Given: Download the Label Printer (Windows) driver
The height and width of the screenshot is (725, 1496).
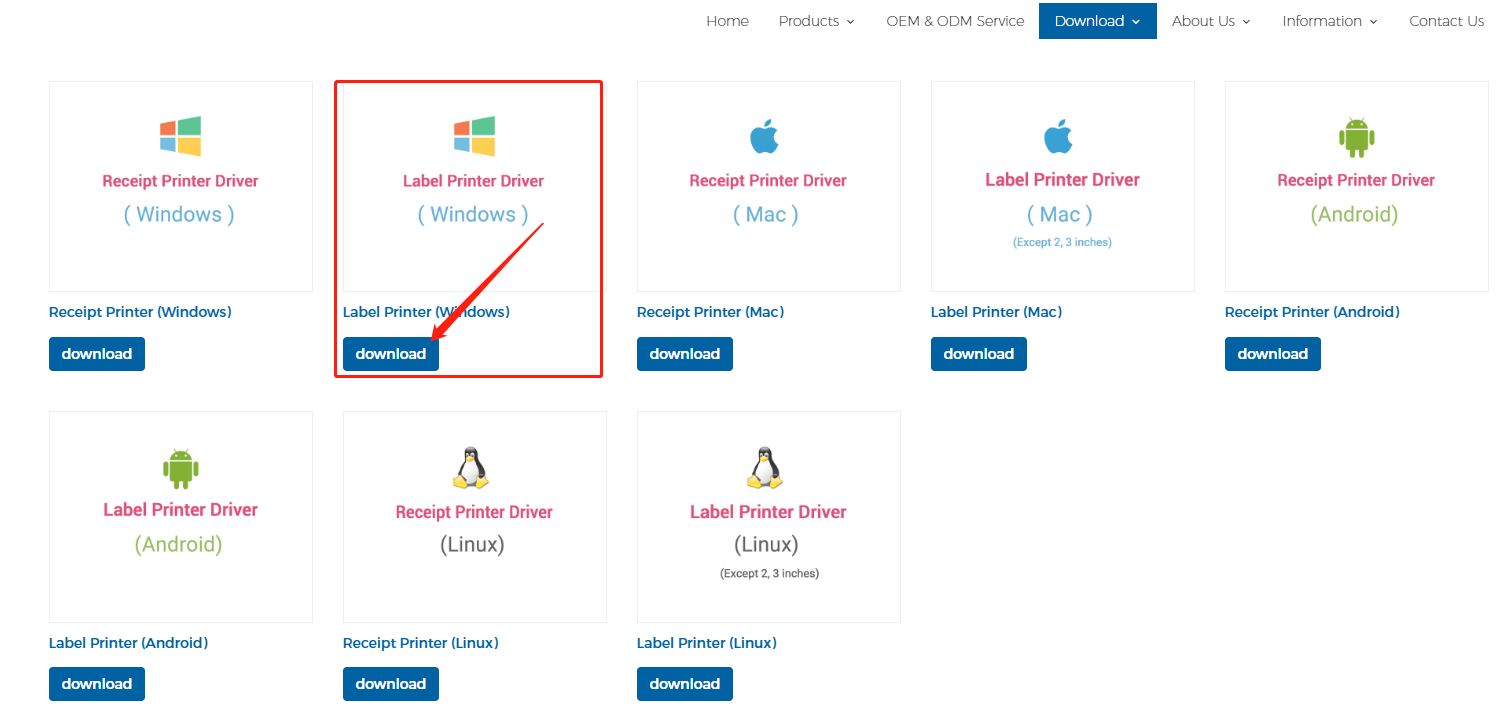Looking at the screenshot, I should 391,354.
